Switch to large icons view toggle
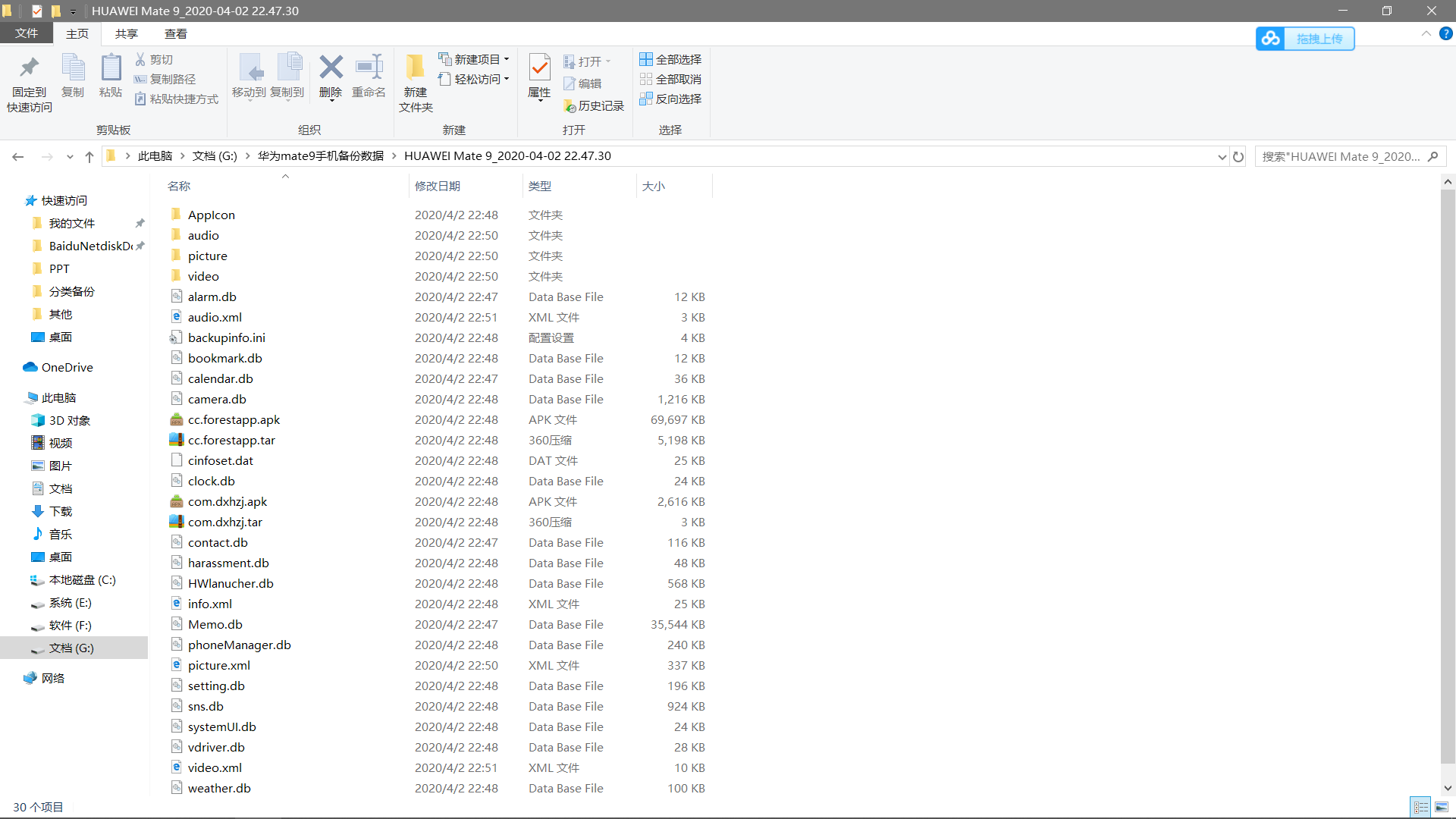1456x819 pixels. click(1442, 807)
